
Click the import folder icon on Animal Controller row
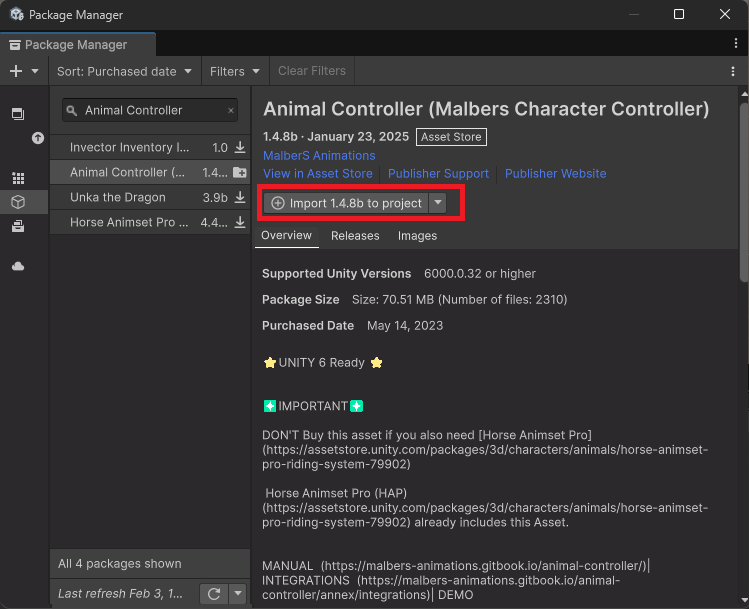coord(239,172)
